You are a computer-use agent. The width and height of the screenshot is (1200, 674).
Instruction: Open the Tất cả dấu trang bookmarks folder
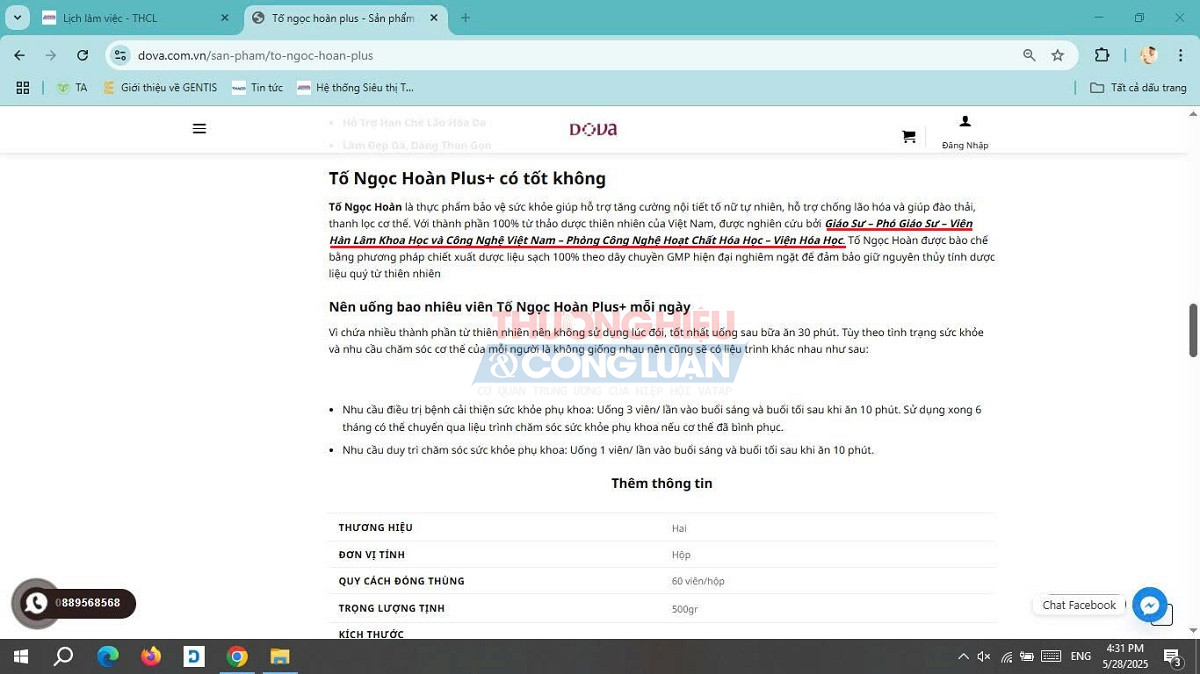[x=1135, y=87]
